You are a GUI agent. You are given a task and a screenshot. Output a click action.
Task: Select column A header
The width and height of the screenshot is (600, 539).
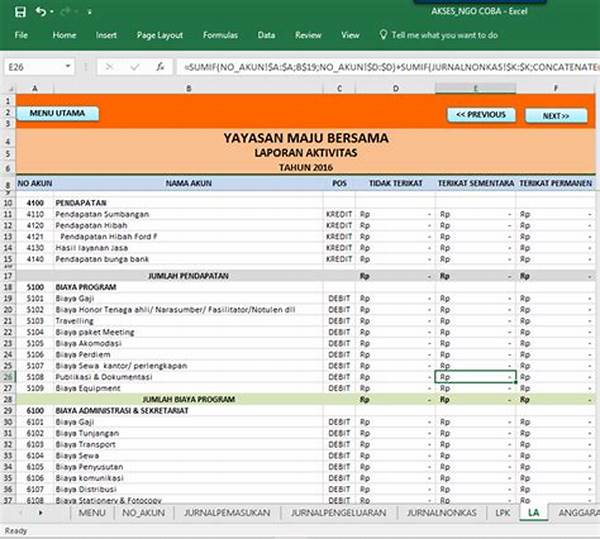pos(35,88)
